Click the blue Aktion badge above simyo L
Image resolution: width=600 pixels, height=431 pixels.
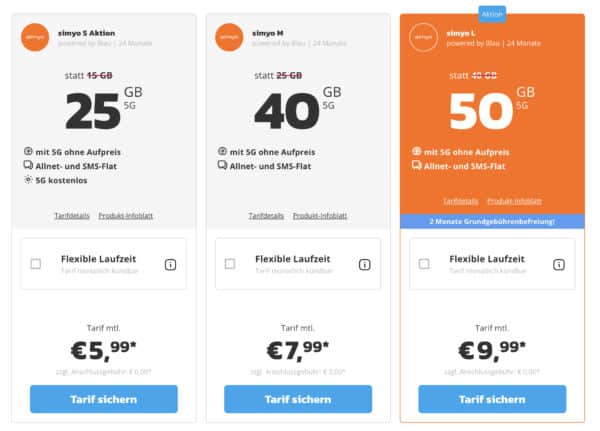(492, 14)
